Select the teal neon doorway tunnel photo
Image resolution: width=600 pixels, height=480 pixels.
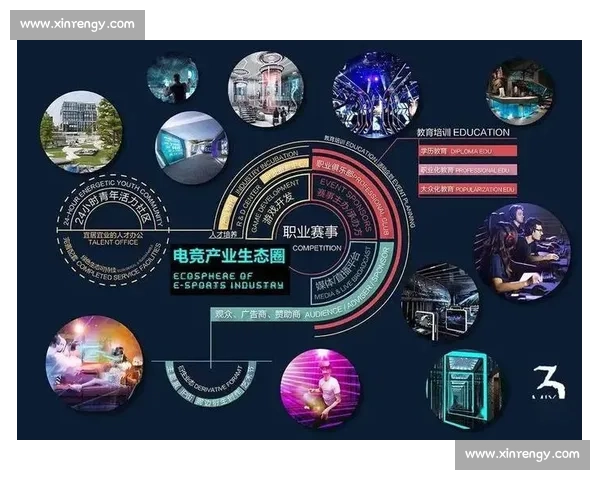464,387
